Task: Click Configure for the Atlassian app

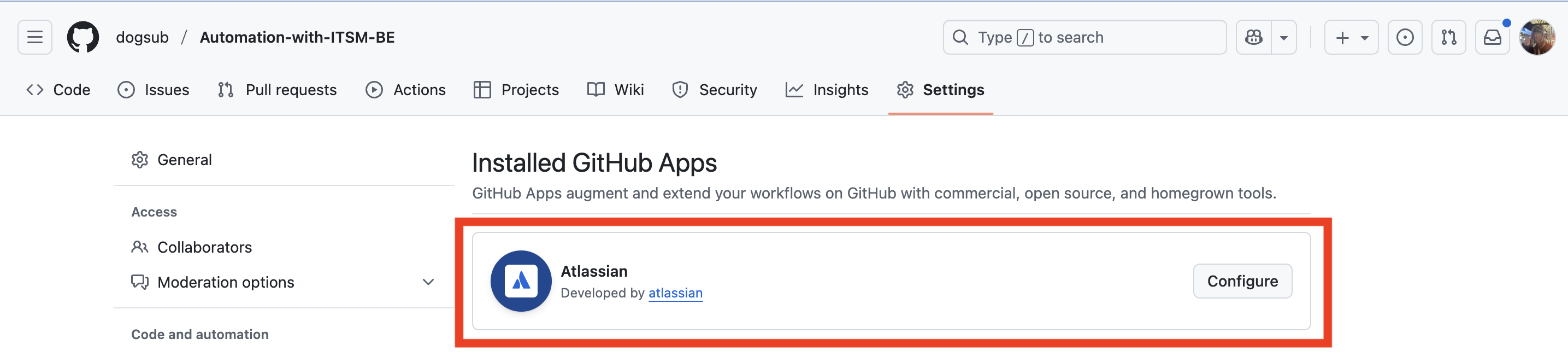Action: (1242, 281)
